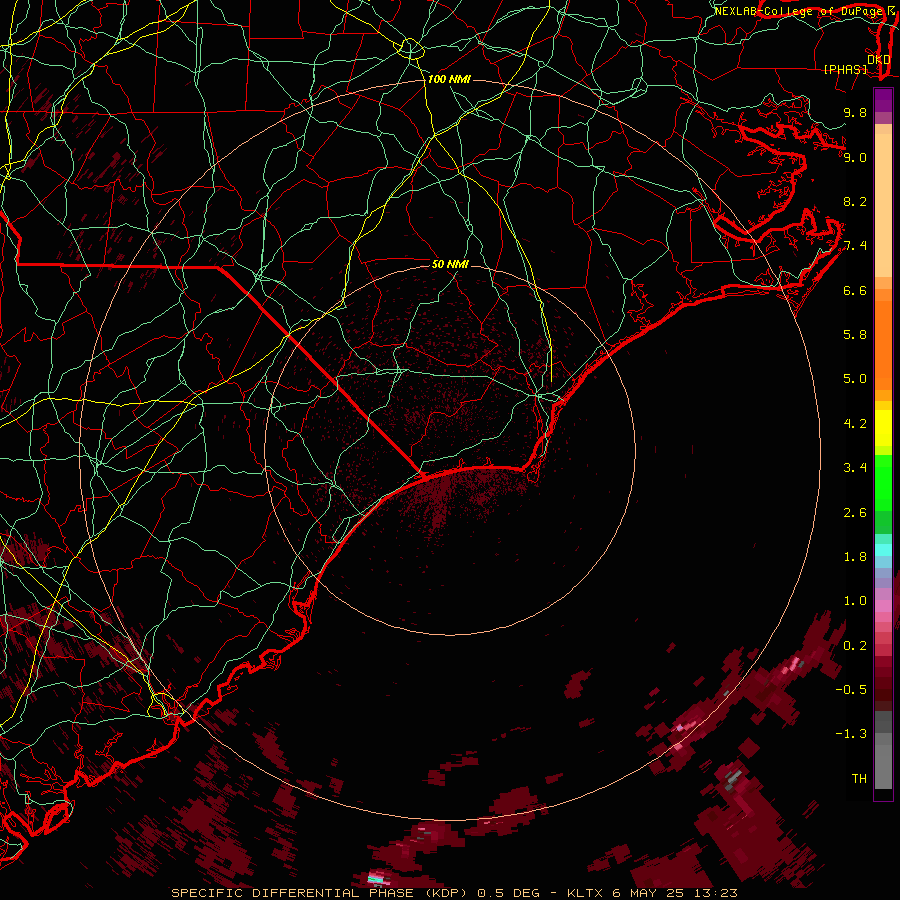Click the 50 NMI range ring label
Viewport: 900px width, 900px height.
(x=450, y=265)
